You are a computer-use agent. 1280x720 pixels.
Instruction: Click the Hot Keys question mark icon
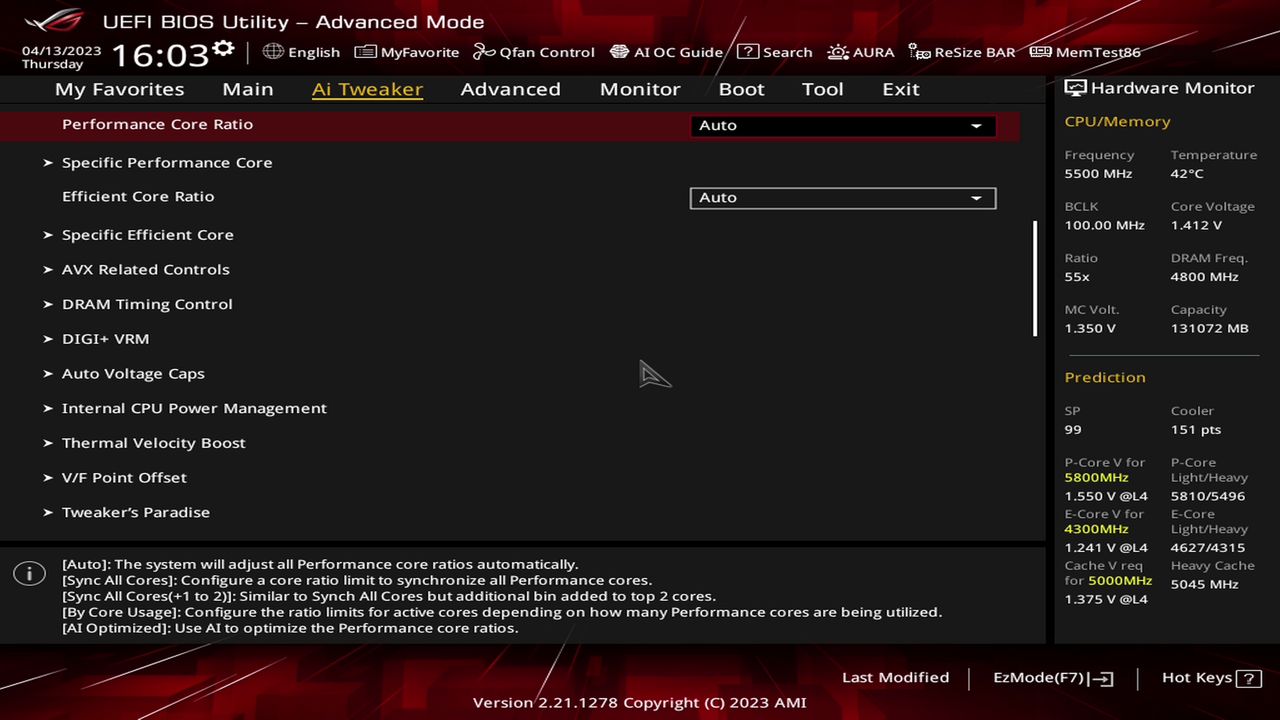click(1249, 678)
